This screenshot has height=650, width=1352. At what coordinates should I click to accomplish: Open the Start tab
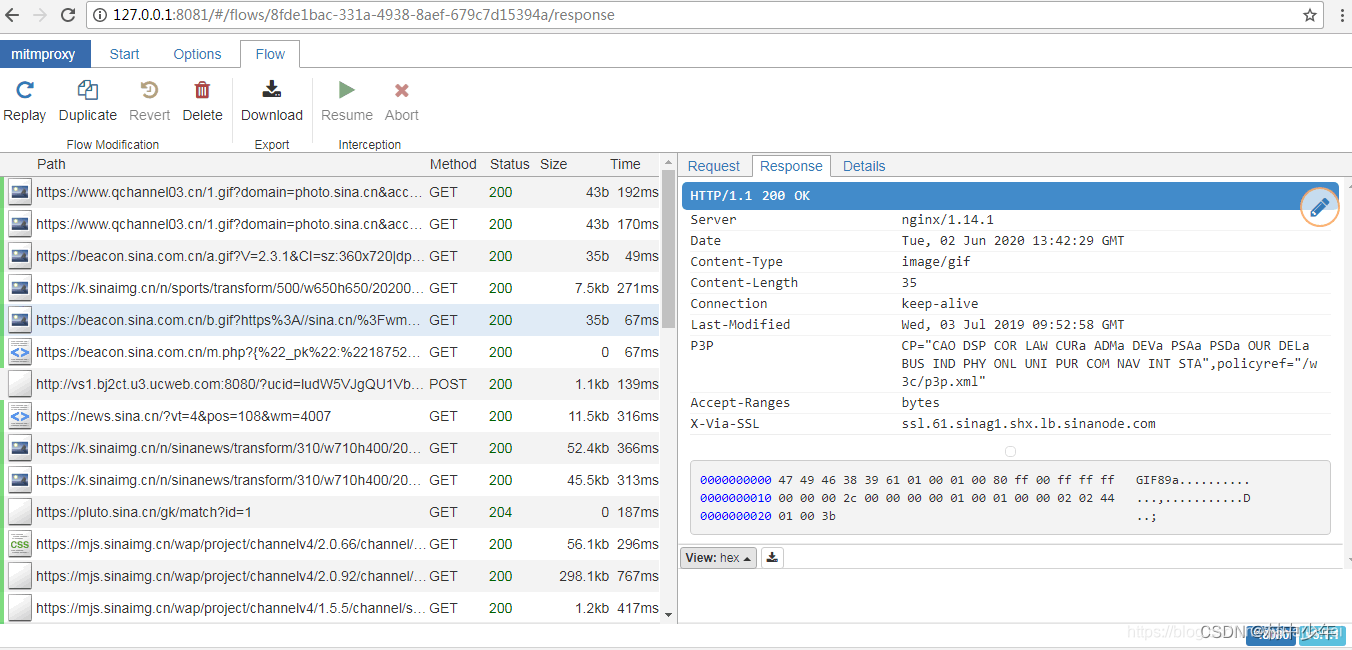(125, 54)
